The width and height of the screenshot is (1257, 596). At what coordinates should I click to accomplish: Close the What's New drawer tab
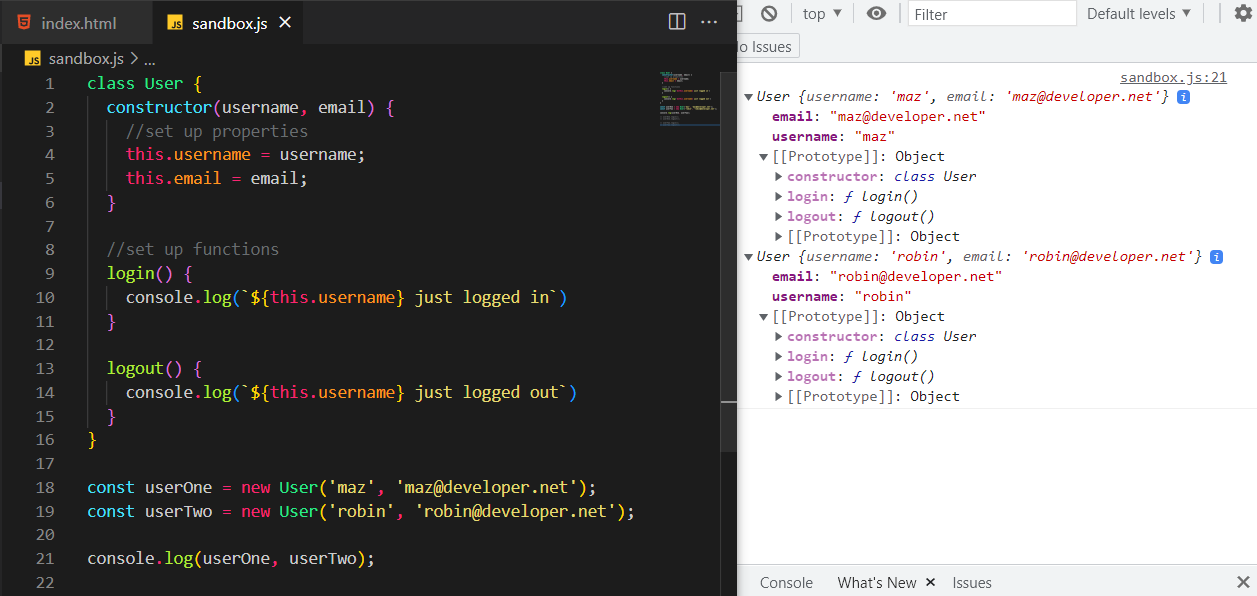930,582
